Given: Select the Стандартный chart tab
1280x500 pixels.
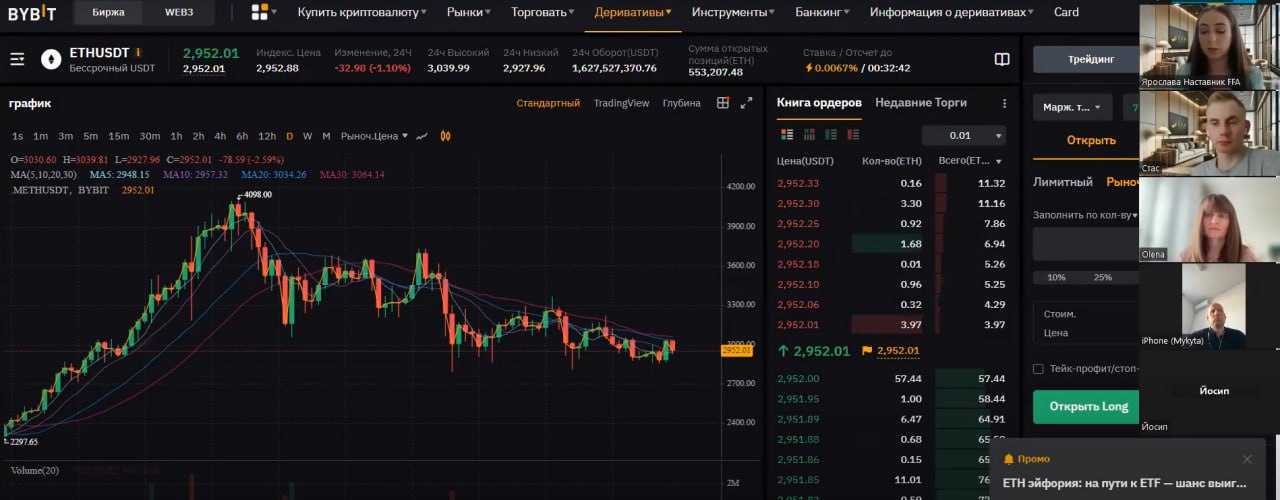Looking at the screenshot, I should [x=548, y=103].
